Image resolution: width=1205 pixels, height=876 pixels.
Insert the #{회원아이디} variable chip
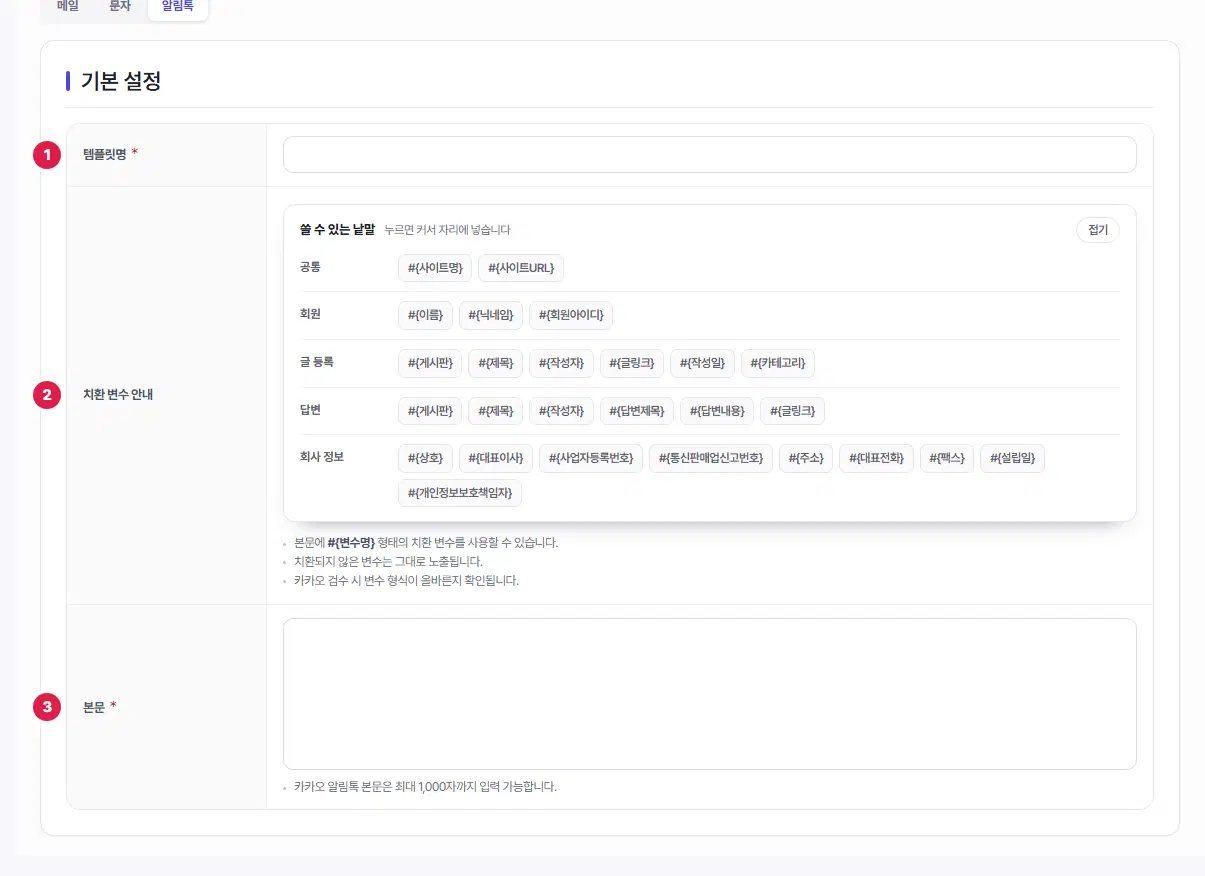pos(571,315)
